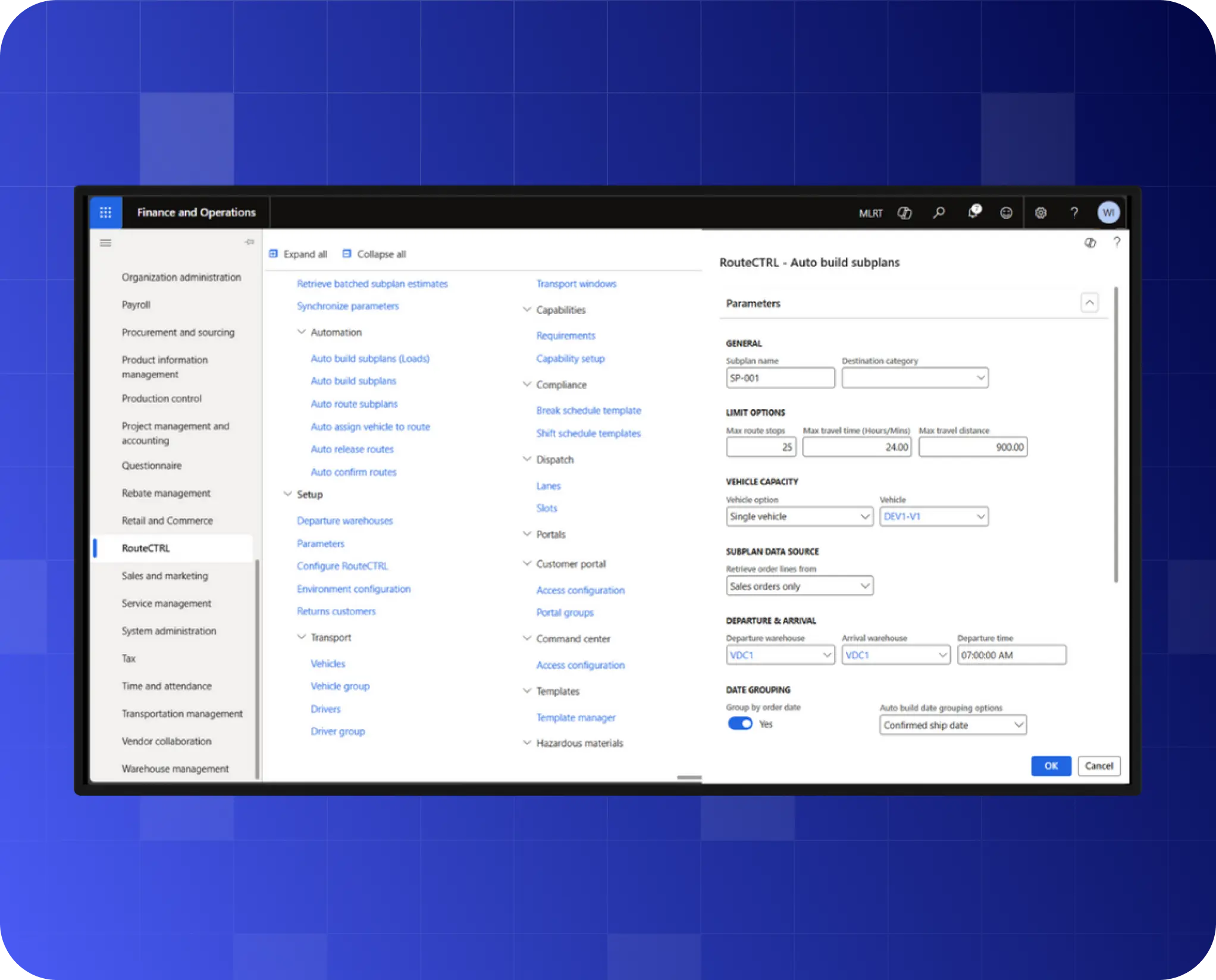The image size is (1216, 980).
Task: Click the MLRT company selector
Action: coord(871,213)
